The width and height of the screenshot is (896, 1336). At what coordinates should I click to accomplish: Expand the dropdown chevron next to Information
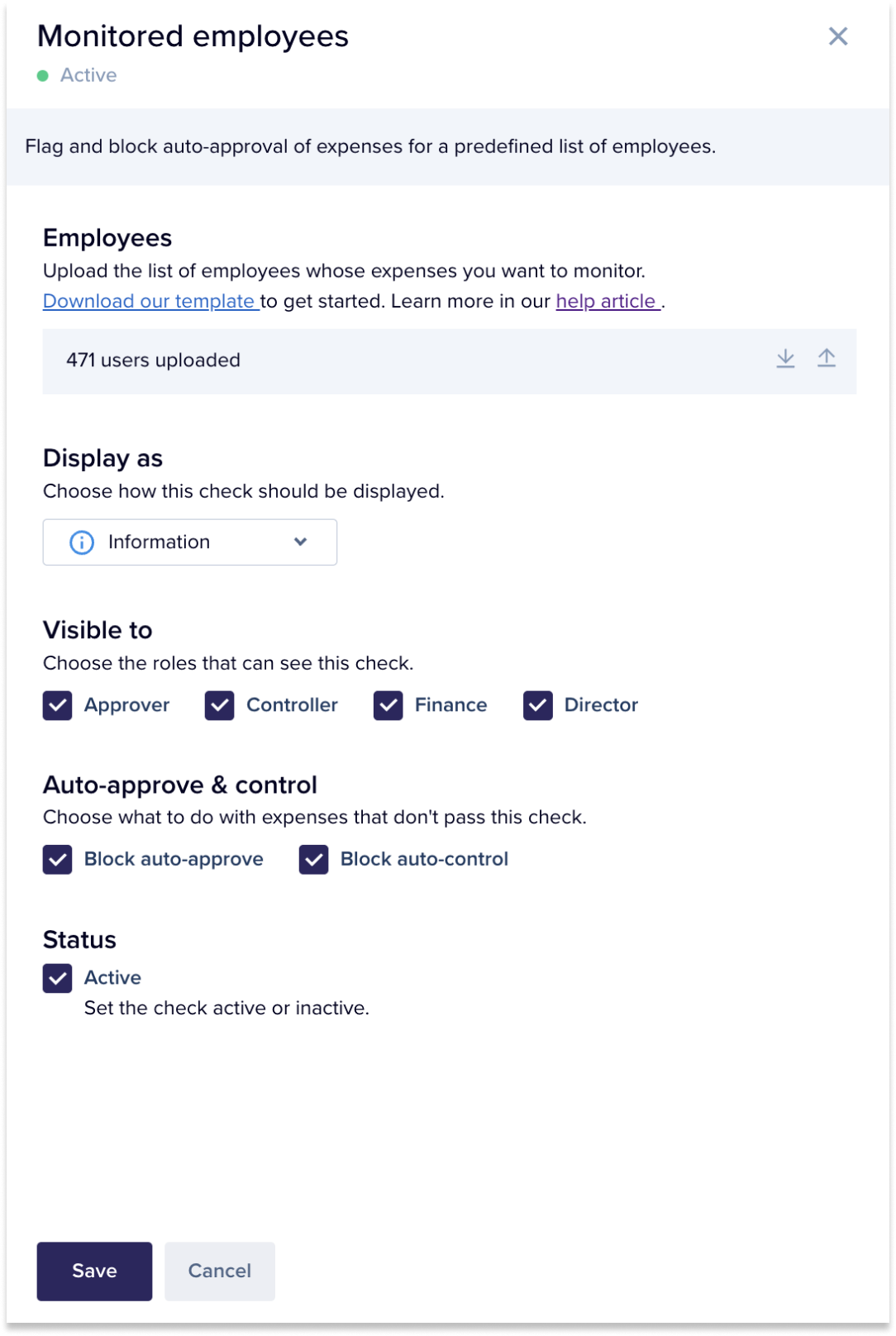(x=301, y=542)
